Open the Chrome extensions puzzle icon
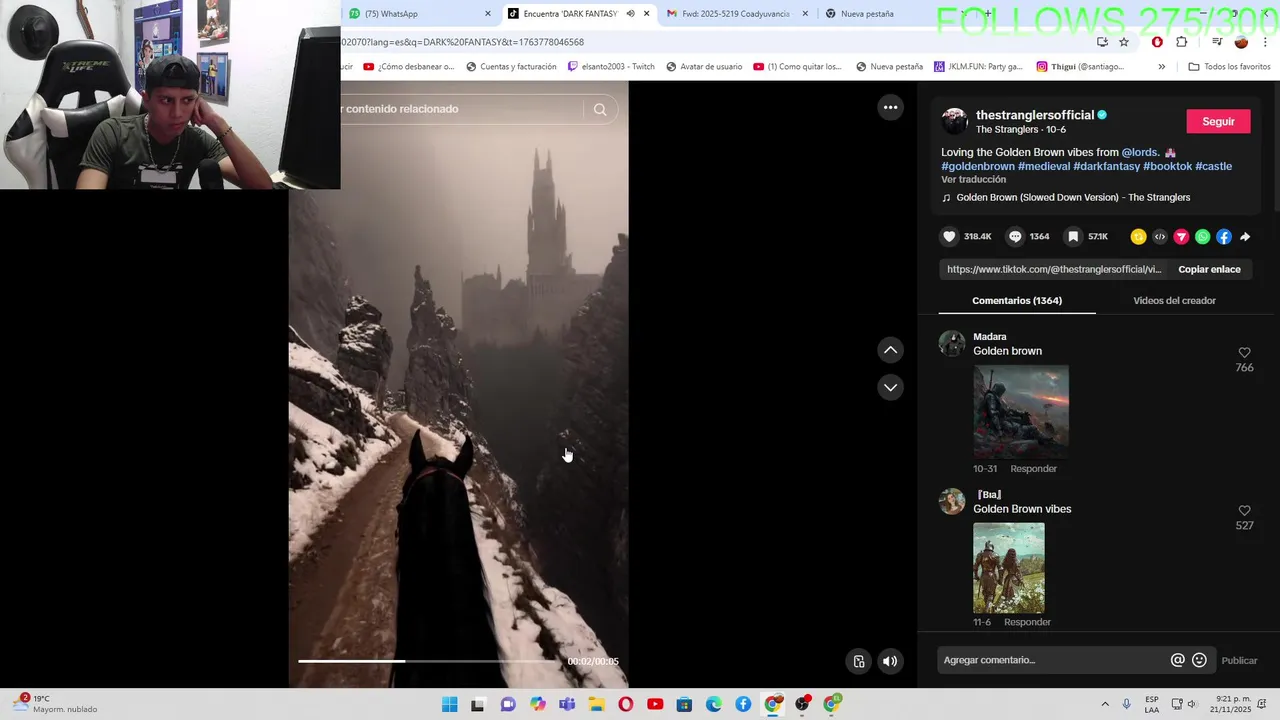The image size is (1280, 720). pyautogui.click(x=1181, y=42)
